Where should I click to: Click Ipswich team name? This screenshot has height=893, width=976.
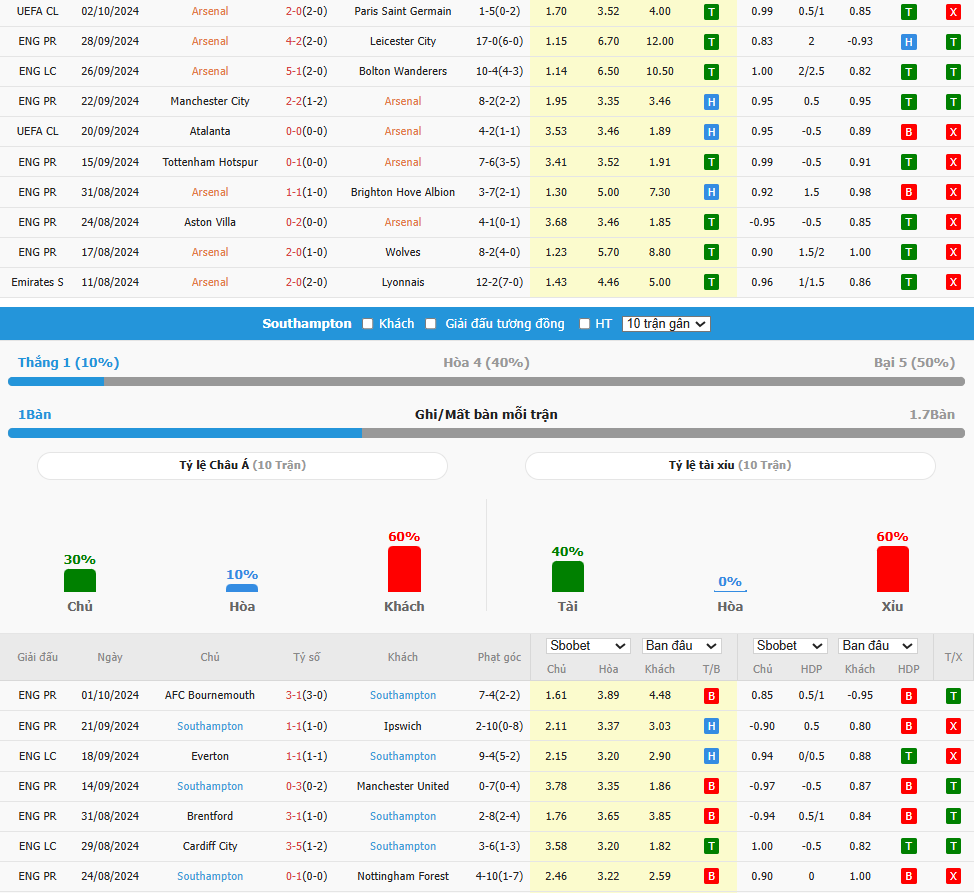click(x=403, y=726)
